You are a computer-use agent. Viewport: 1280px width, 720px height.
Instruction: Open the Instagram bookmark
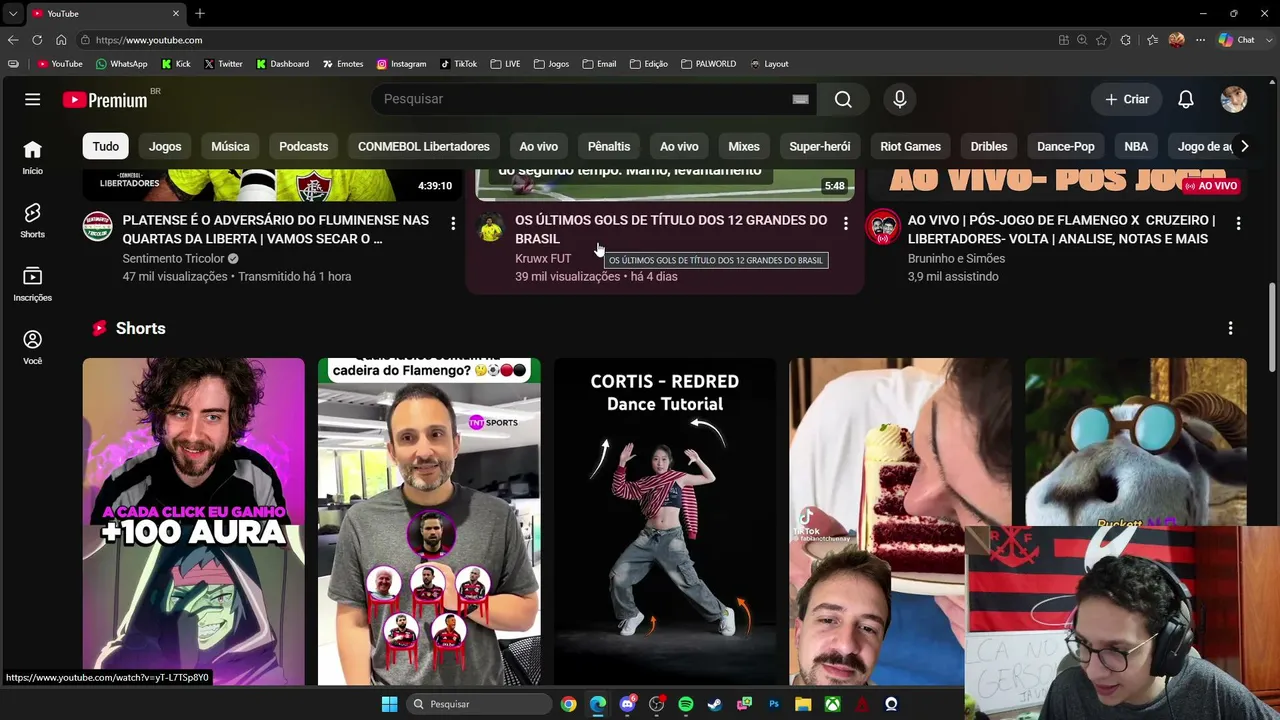(x=402, y=64)
